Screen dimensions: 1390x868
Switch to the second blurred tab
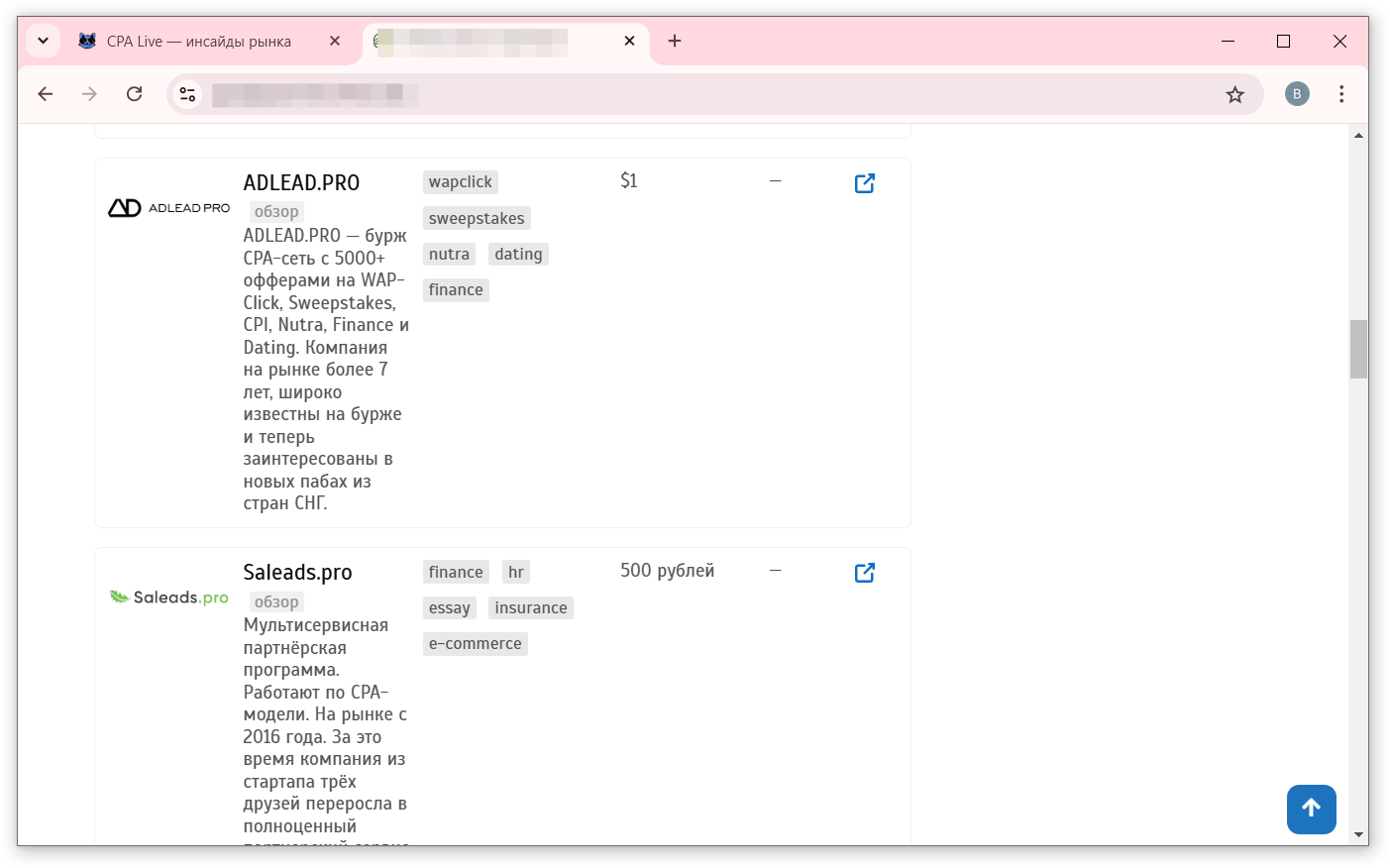pyautogui.click(x=505, y=41)
